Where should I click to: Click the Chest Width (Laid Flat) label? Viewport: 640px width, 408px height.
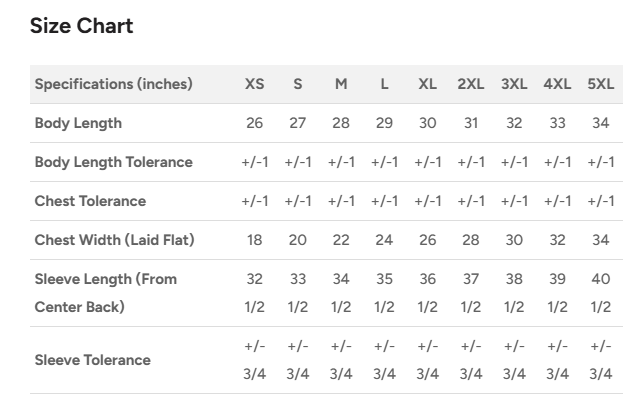tap(114, 240)
